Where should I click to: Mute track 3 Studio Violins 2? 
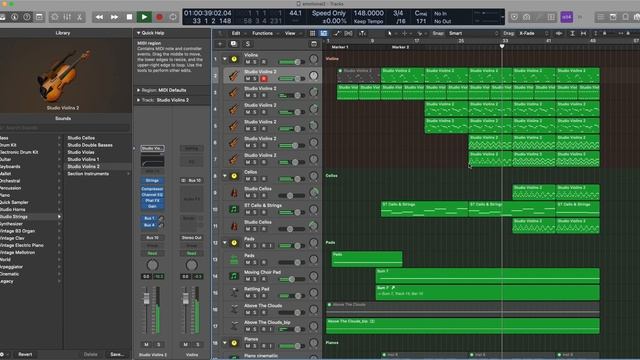[x=248, y=96]
